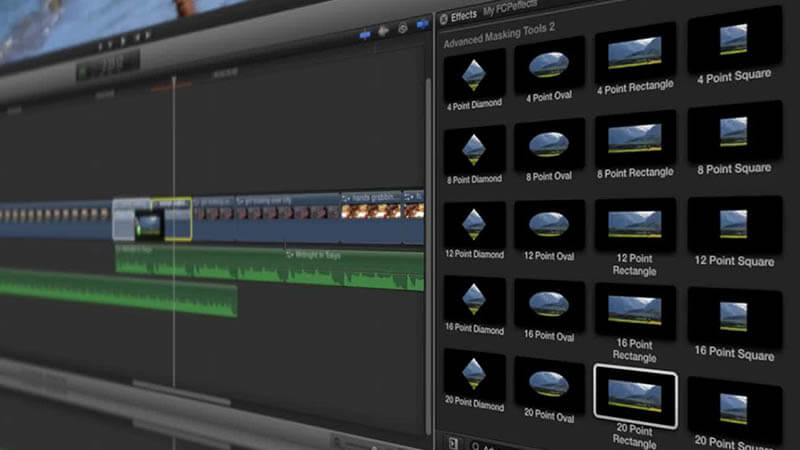Select the 4 Point Diamond effect

pyautogui.click(x=474, y=82)
